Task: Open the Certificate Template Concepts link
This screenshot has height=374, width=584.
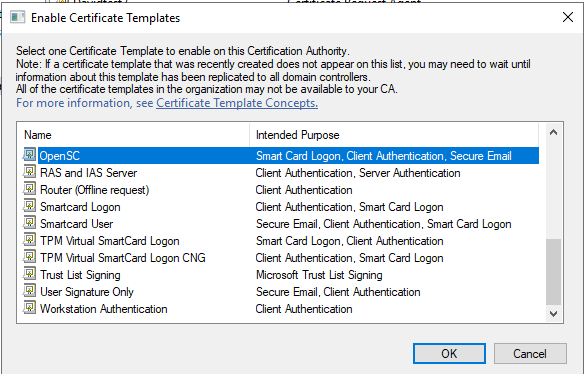Action: 237,103
